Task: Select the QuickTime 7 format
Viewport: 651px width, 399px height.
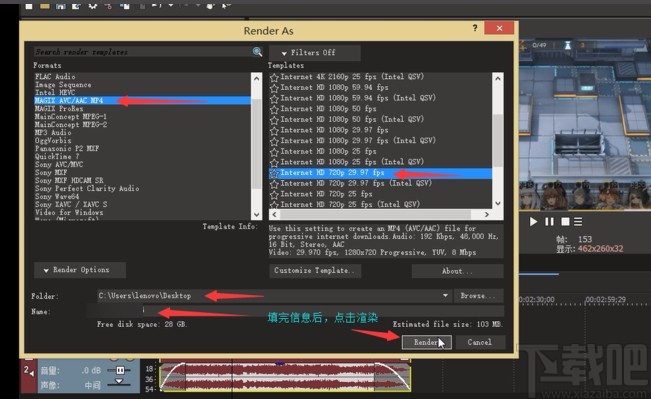Action: coord(57,156)
